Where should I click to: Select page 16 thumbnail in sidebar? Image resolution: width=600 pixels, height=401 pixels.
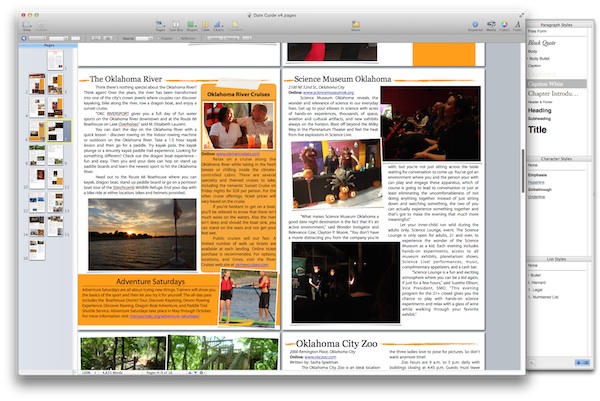(37, 250)
